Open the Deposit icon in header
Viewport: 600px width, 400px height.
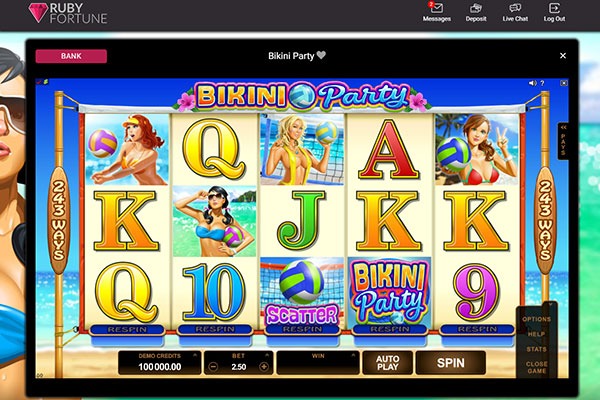point(476,8)
